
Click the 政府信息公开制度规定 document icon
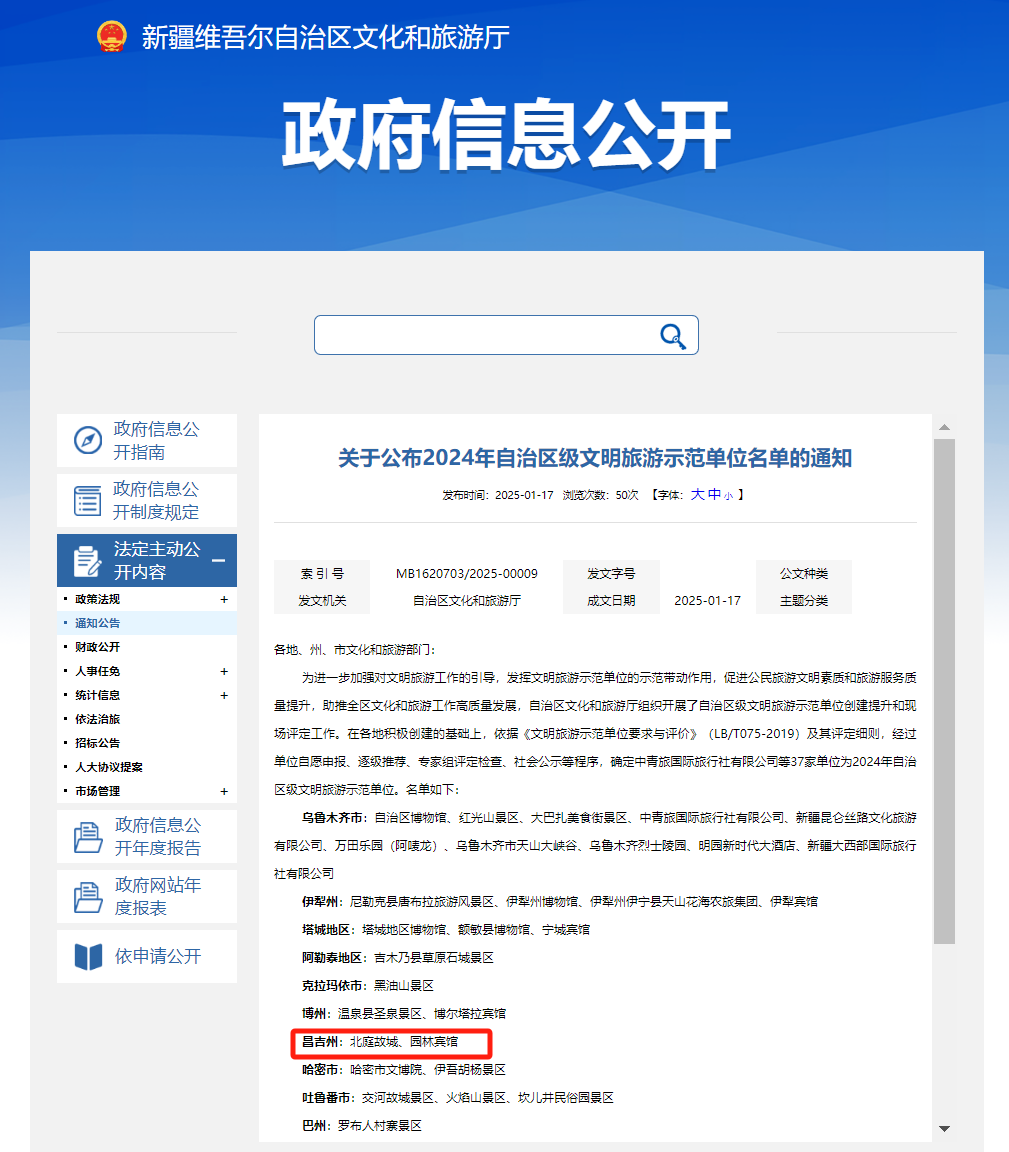point(89,499)
